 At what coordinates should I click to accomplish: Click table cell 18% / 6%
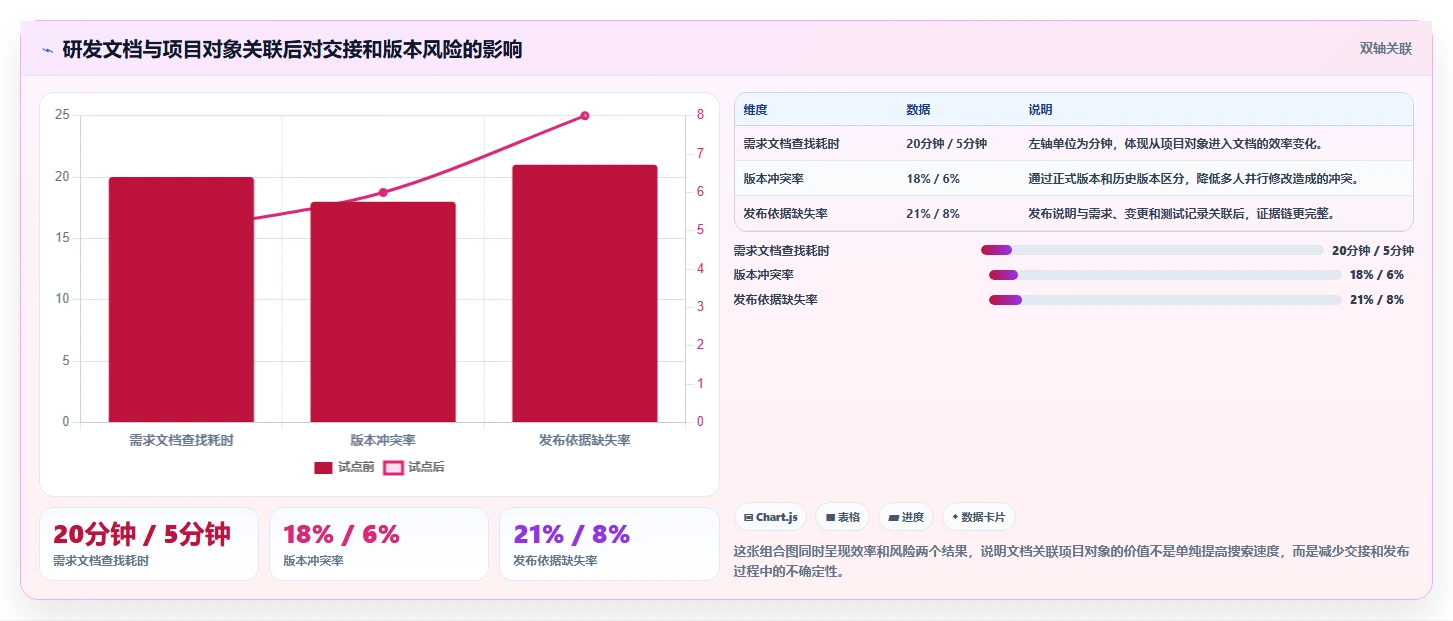[x=933, y=179]
